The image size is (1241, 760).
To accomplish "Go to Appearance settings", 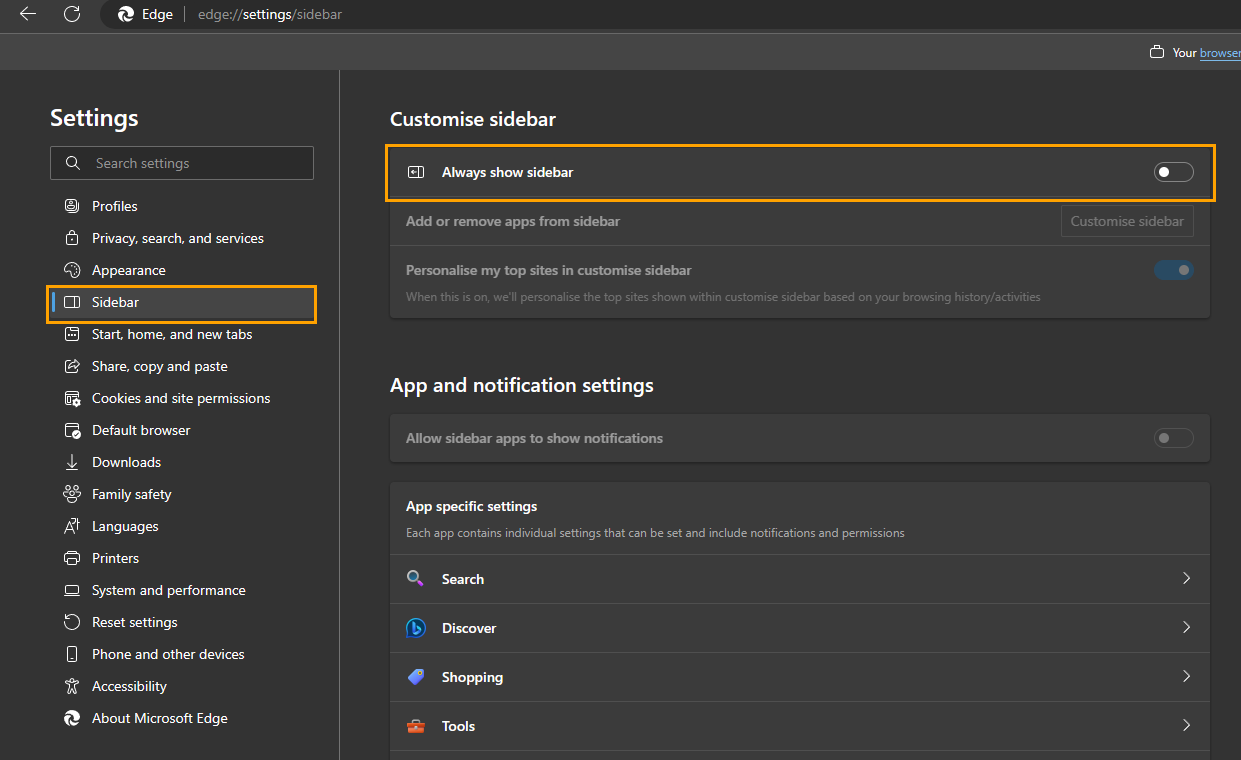I will pos(129,270).
